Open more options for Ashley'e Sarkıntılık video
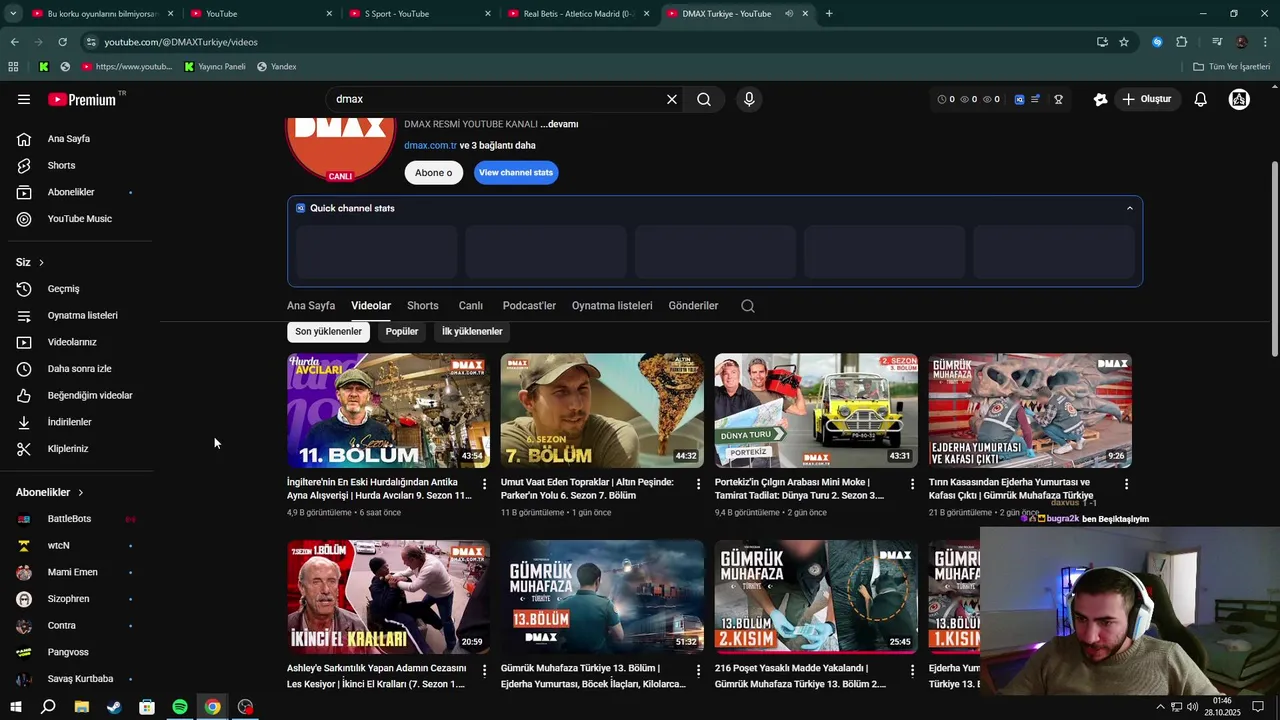Image resolution: width=1280 pixels, height=720 pixels. coord(485,670)
